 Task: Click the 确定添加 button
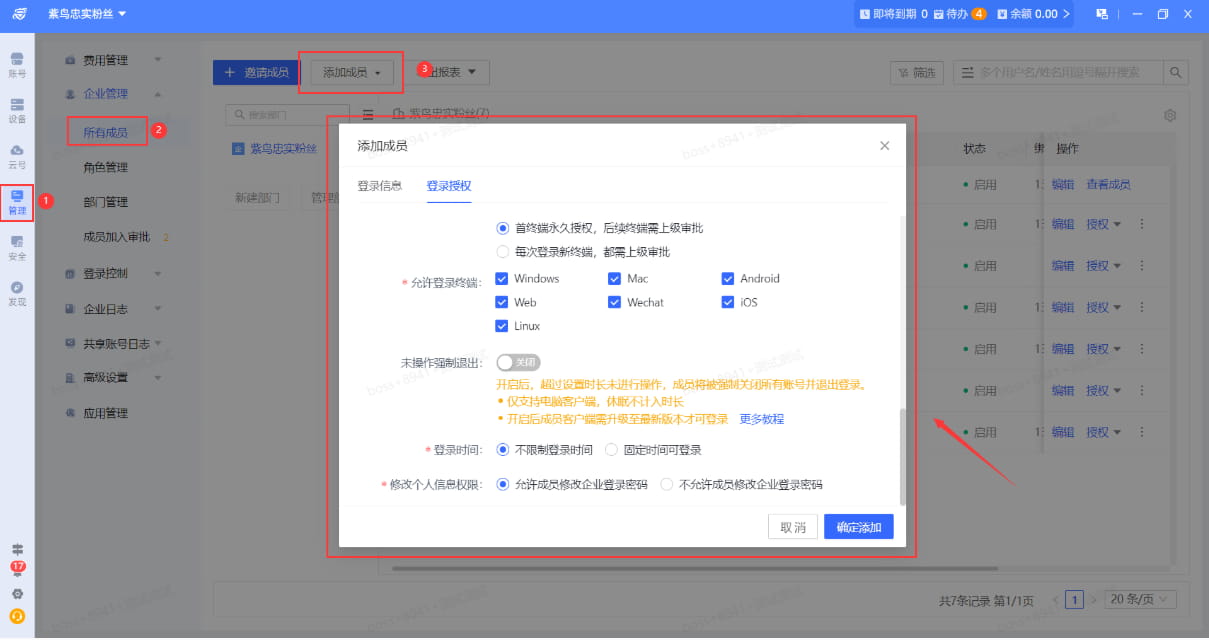point(858,526)
